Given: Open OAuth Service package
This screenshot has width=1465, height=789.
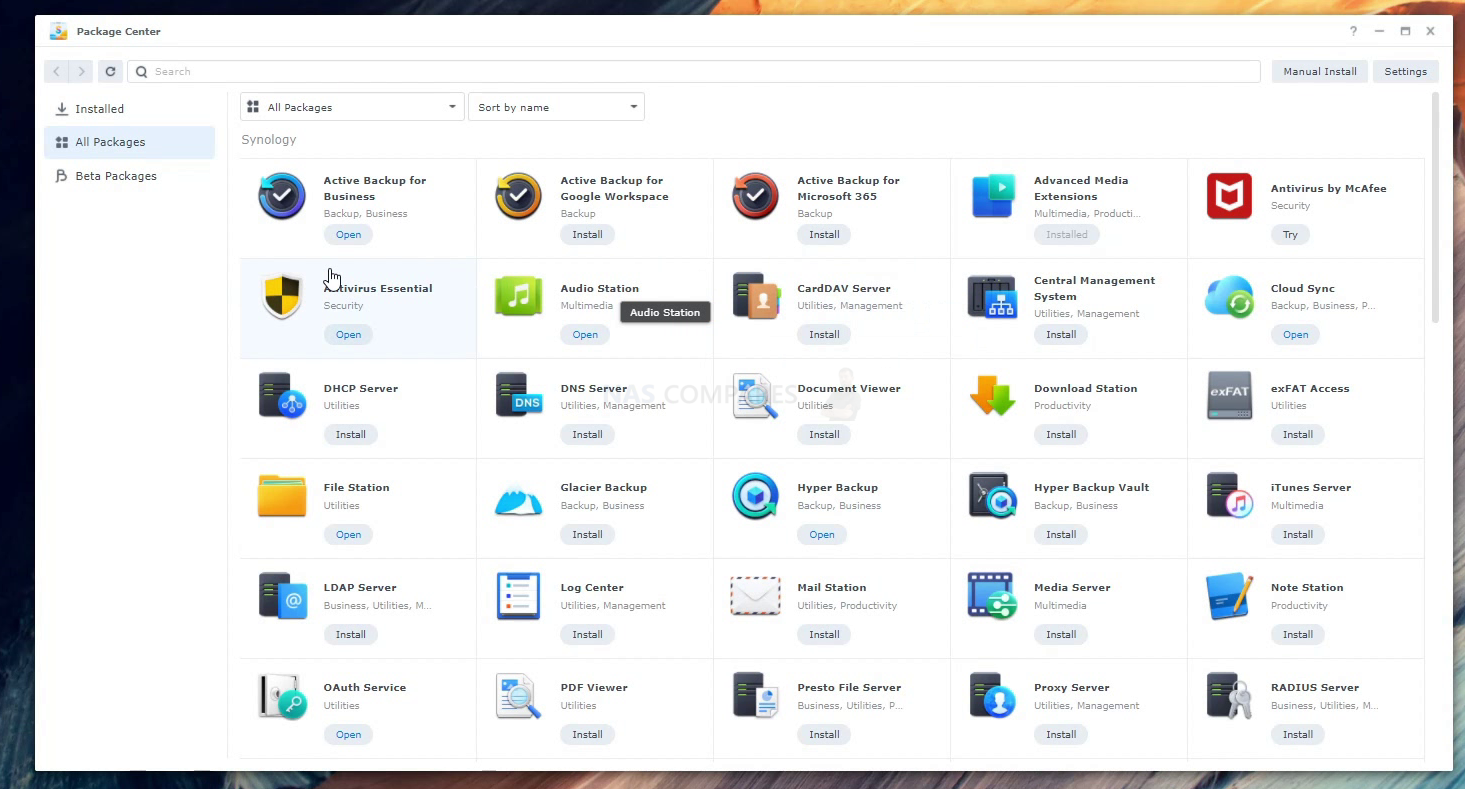Looking at the screenshot, I should [x=348, y=735].
